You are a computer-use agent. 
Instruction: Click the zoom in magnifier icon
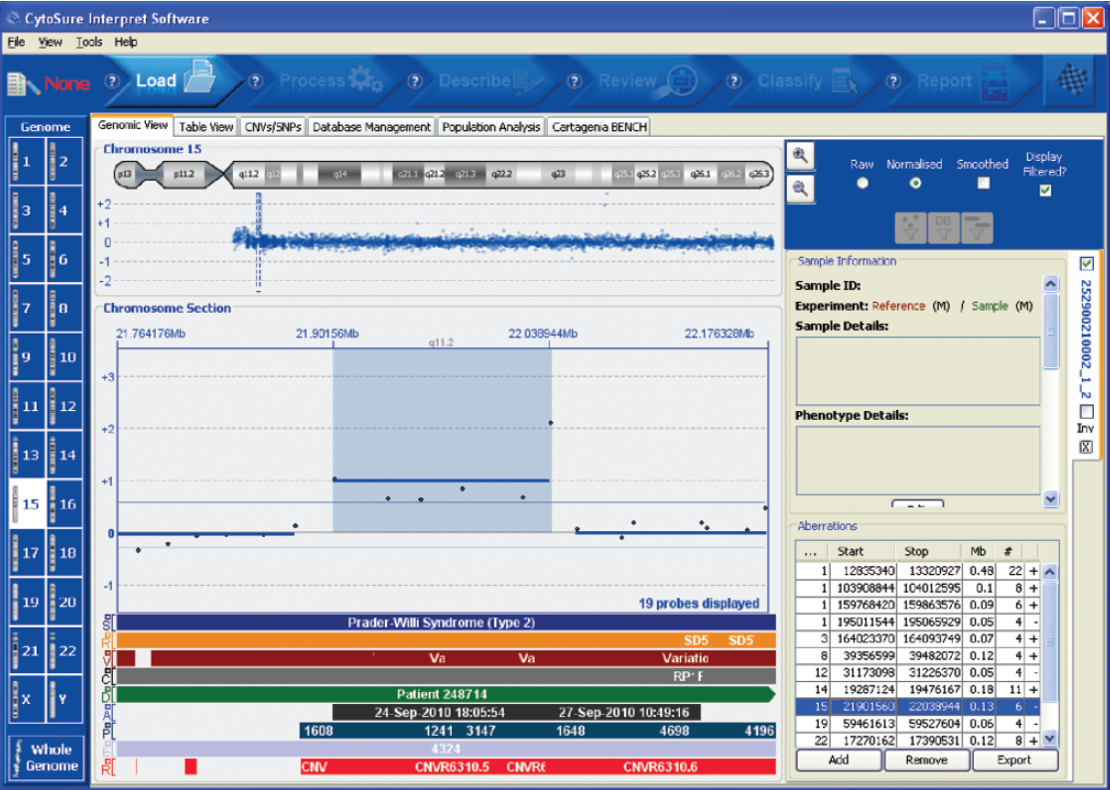(801, 156)
